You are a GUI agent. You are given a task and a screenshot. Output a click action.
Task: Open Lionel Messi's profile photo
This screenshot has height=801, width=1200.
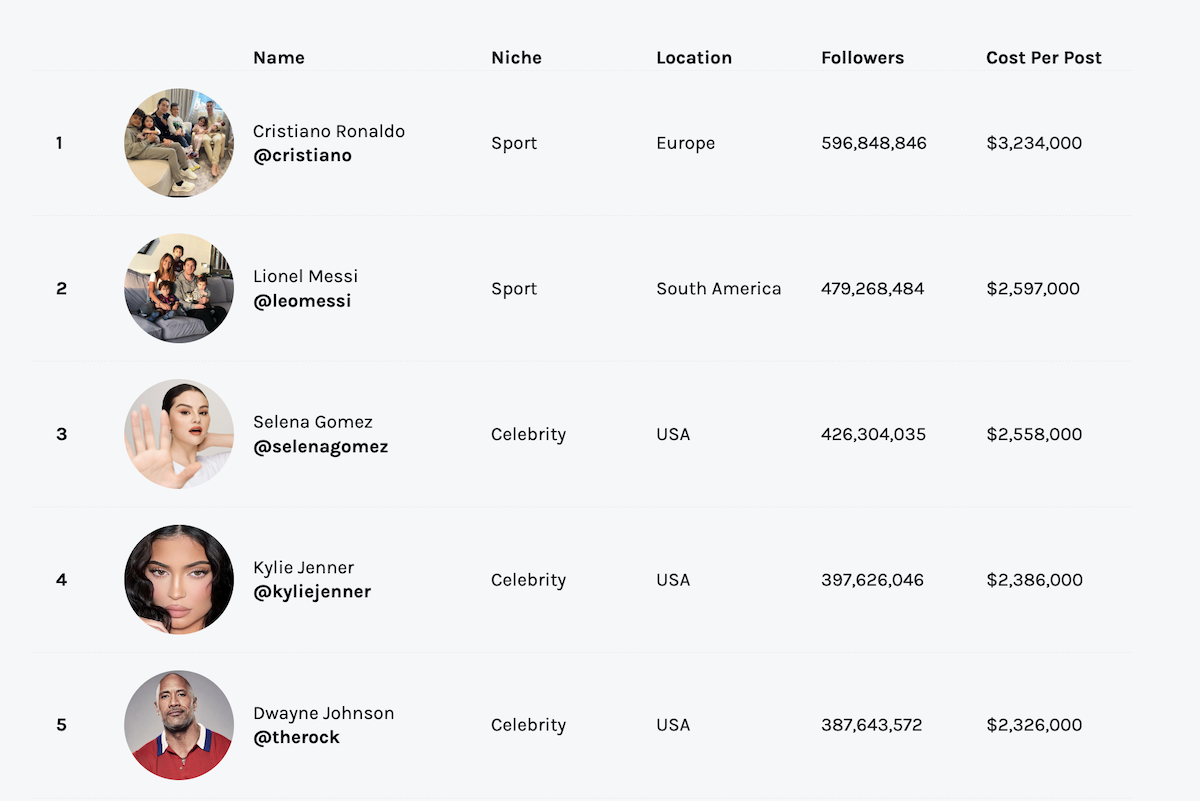pyautogui.click(x=179, y=289)
